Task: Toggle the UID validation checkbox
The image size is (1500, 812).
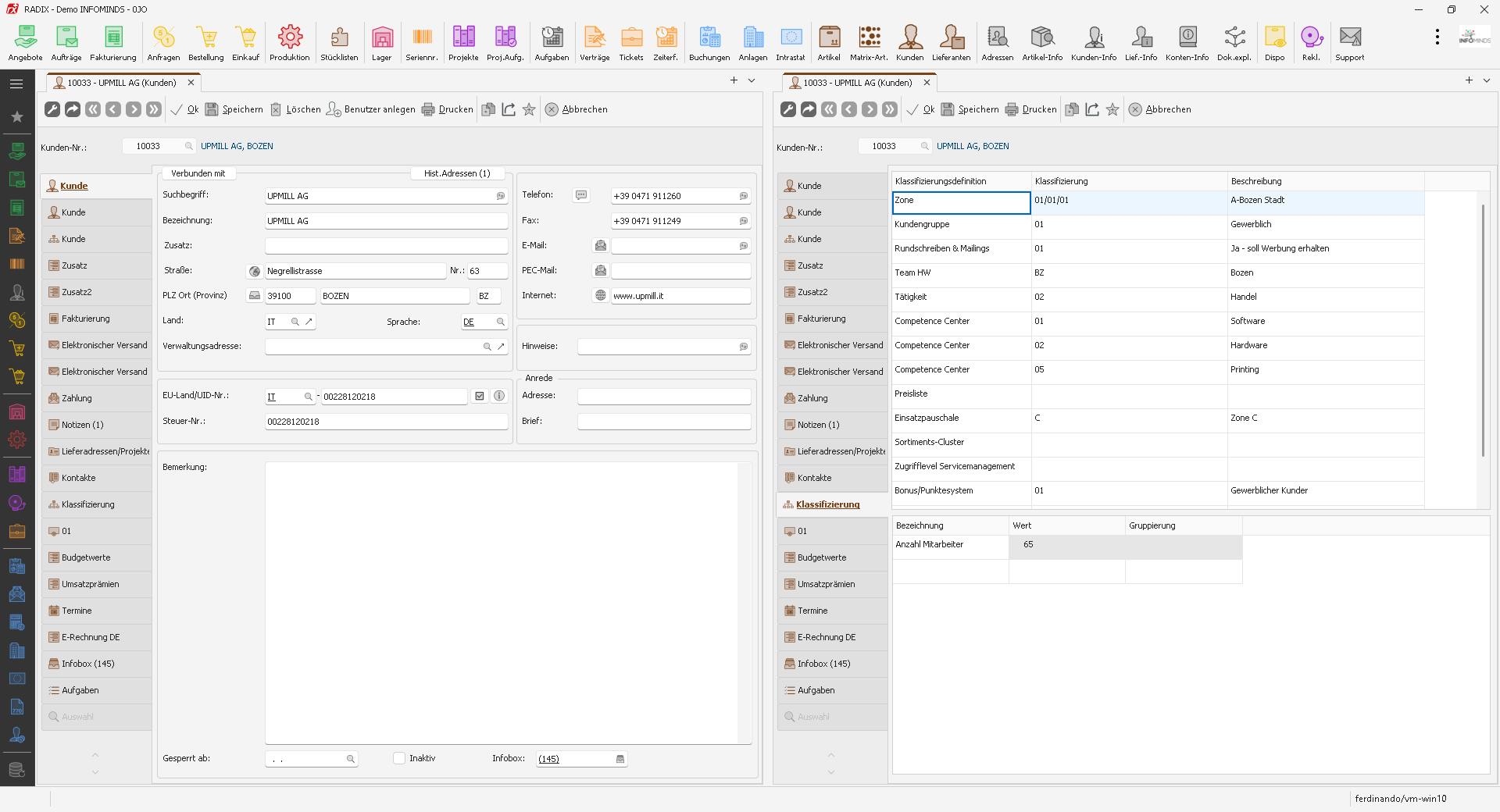Action: (x=480, y=396)
